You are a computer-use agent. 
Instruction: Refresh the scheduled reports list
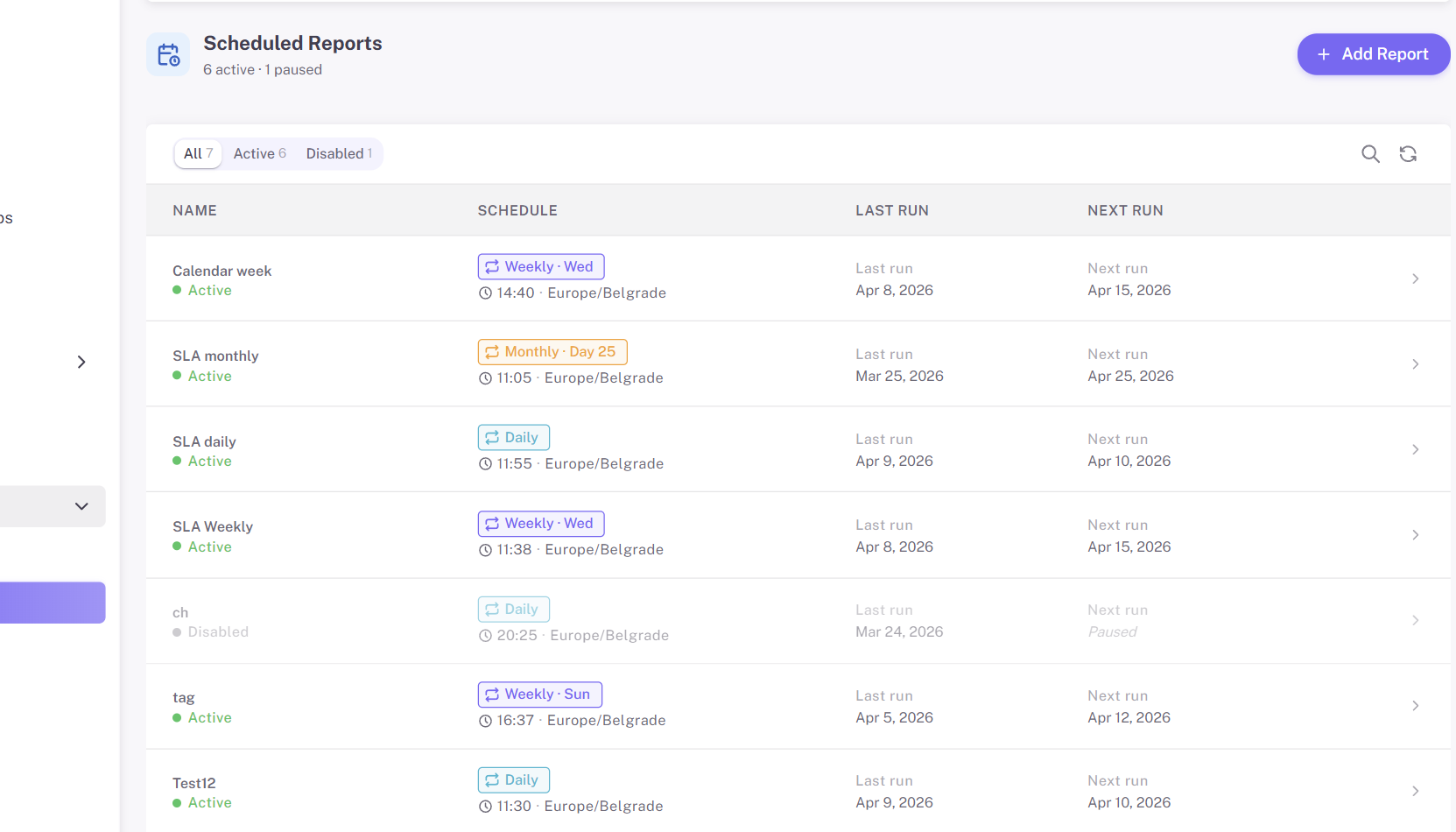(1408, 153)
